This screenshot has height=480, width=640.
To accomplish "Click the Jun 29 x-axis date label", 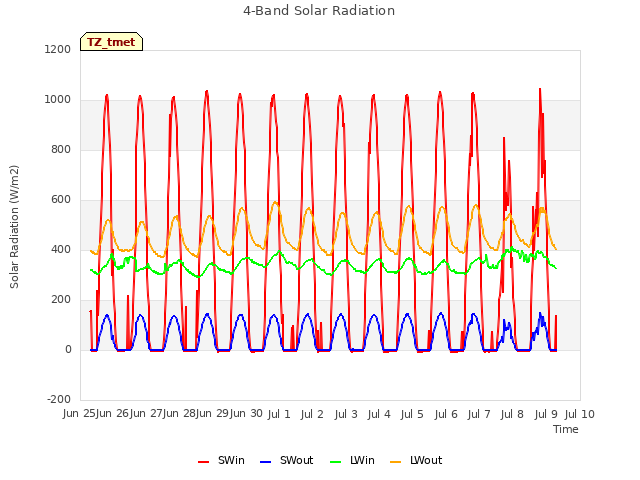I will point(212,414).
